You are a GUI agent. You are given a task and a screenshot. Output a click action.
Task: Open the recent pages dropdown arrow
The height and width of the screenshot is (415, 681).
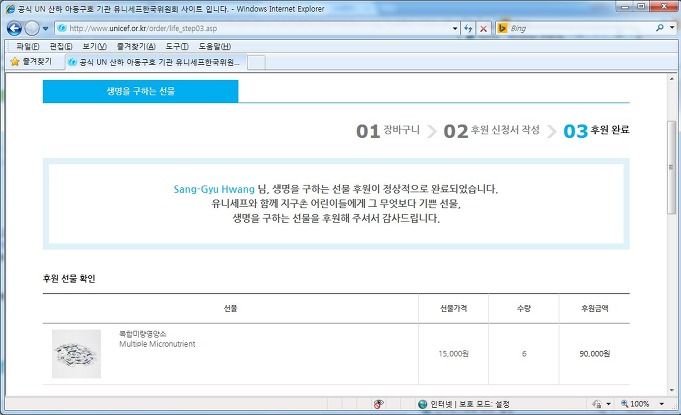pos(46,29)
